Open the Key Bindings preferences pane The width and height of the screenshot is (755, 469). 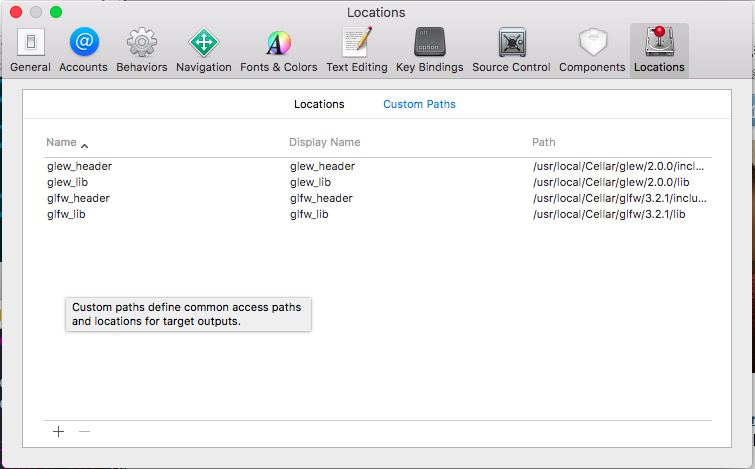click(x=430, y=51)
